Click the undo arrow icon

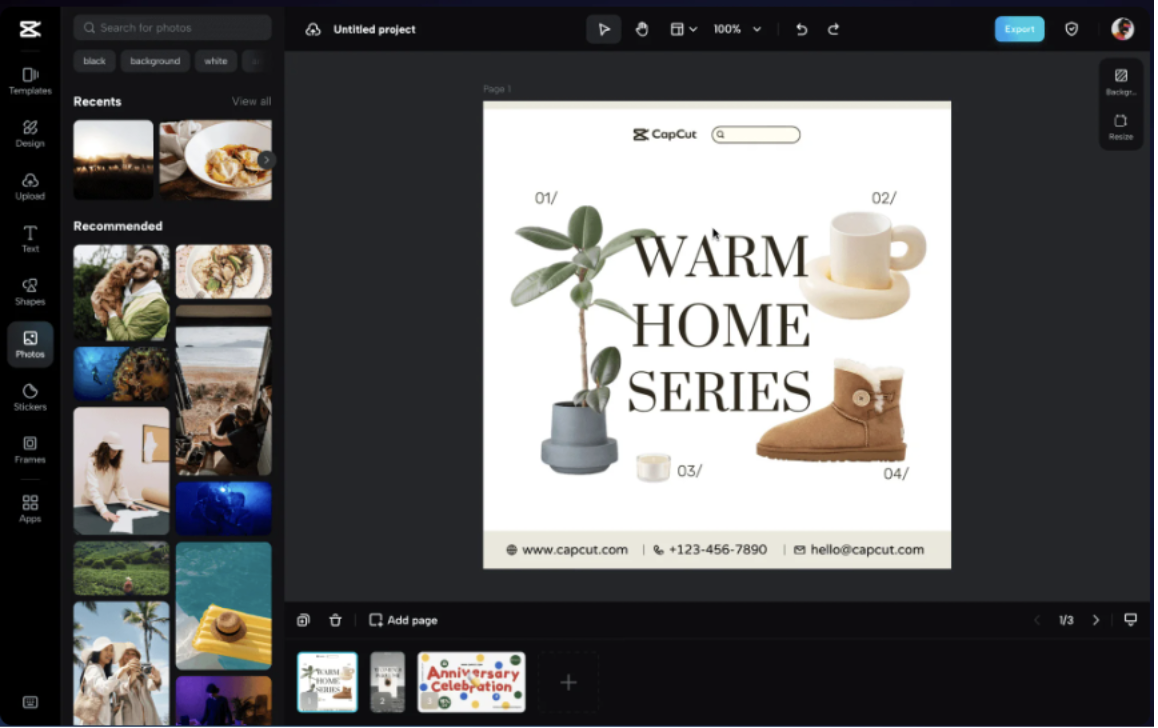click(x=801, y=29)
